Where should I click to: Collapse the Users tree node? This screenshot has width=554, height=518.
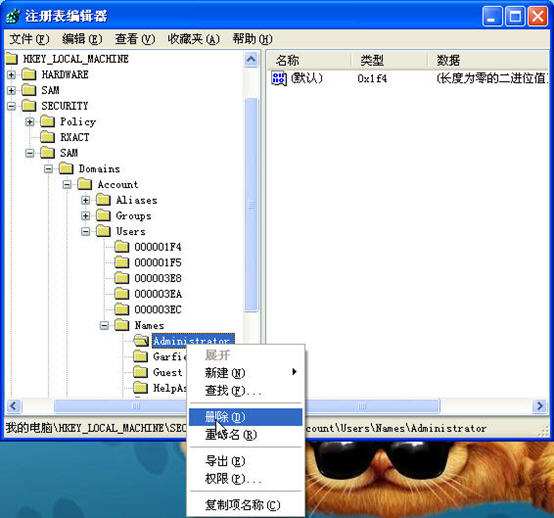(86, 231)
